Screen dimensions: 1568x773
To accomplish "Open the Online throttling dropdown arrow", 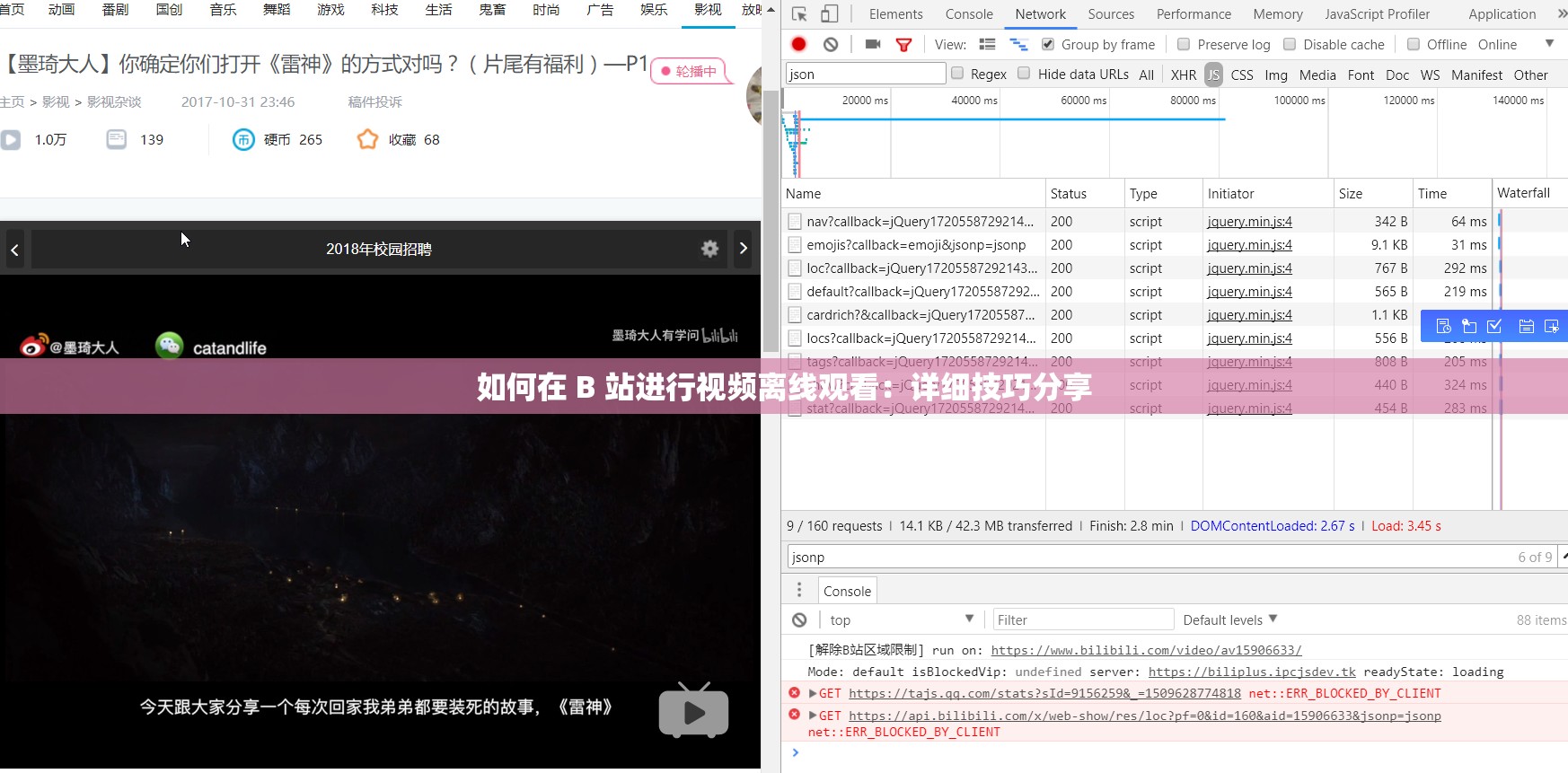I will [1549, 43].
